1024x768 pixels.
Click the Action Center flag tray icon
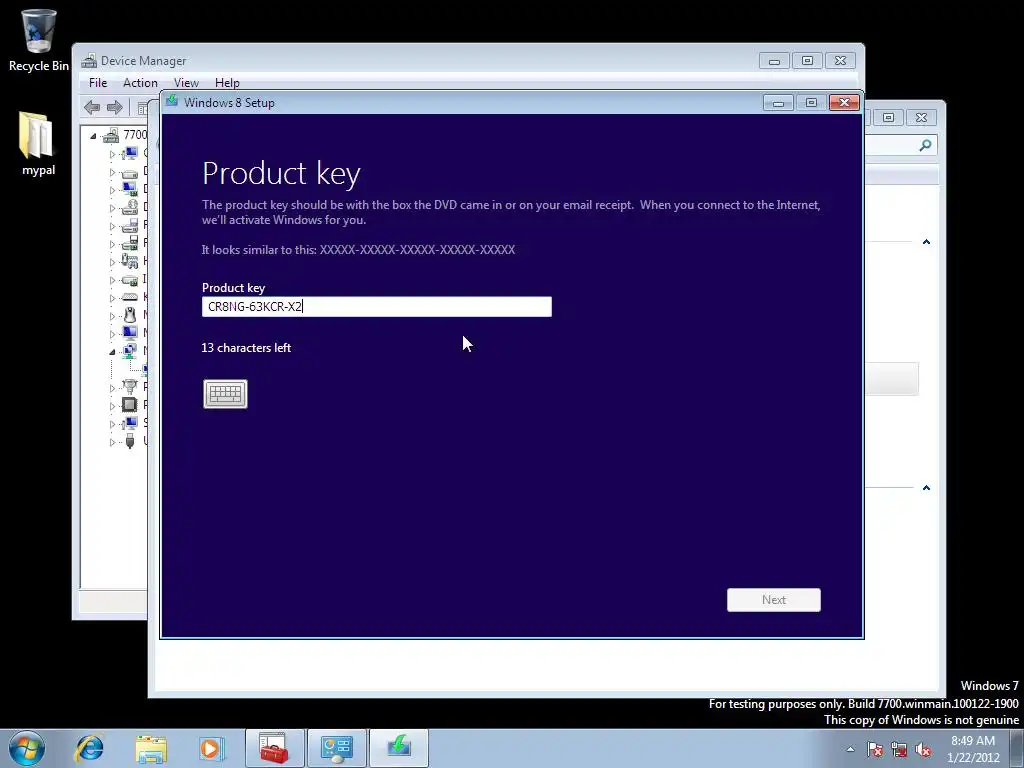click(875, 750)
